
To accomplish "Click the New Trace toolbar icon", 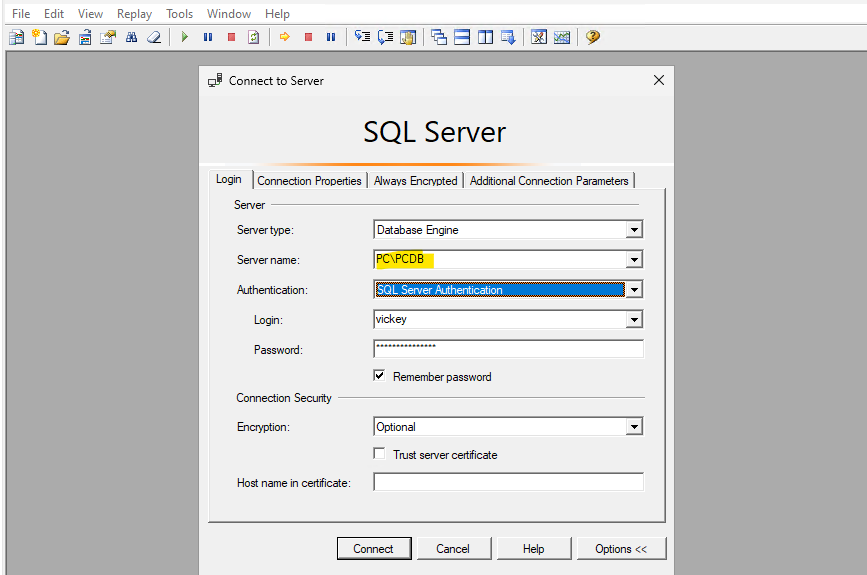I will pyautogui.click(x=17, y=38).
